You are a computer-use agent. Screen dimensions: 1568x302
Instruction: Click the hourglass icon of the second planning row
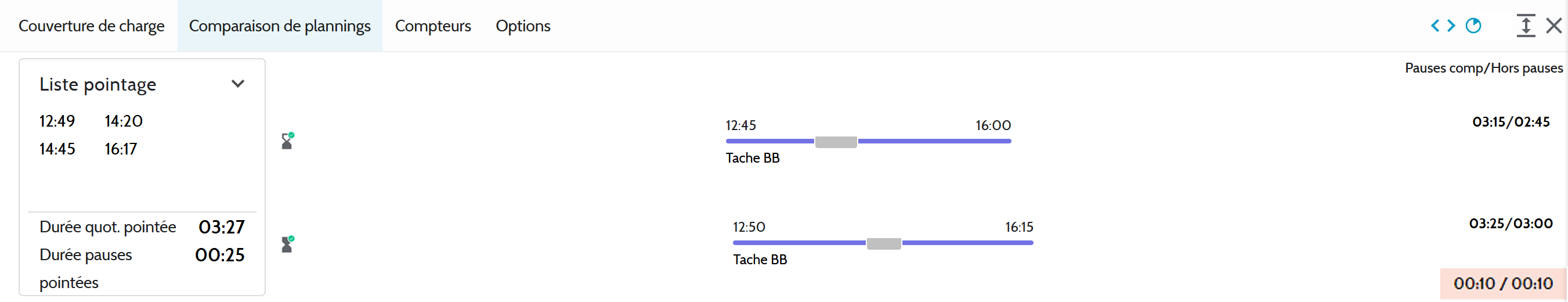pyautogui.click(x=287, y=244)
